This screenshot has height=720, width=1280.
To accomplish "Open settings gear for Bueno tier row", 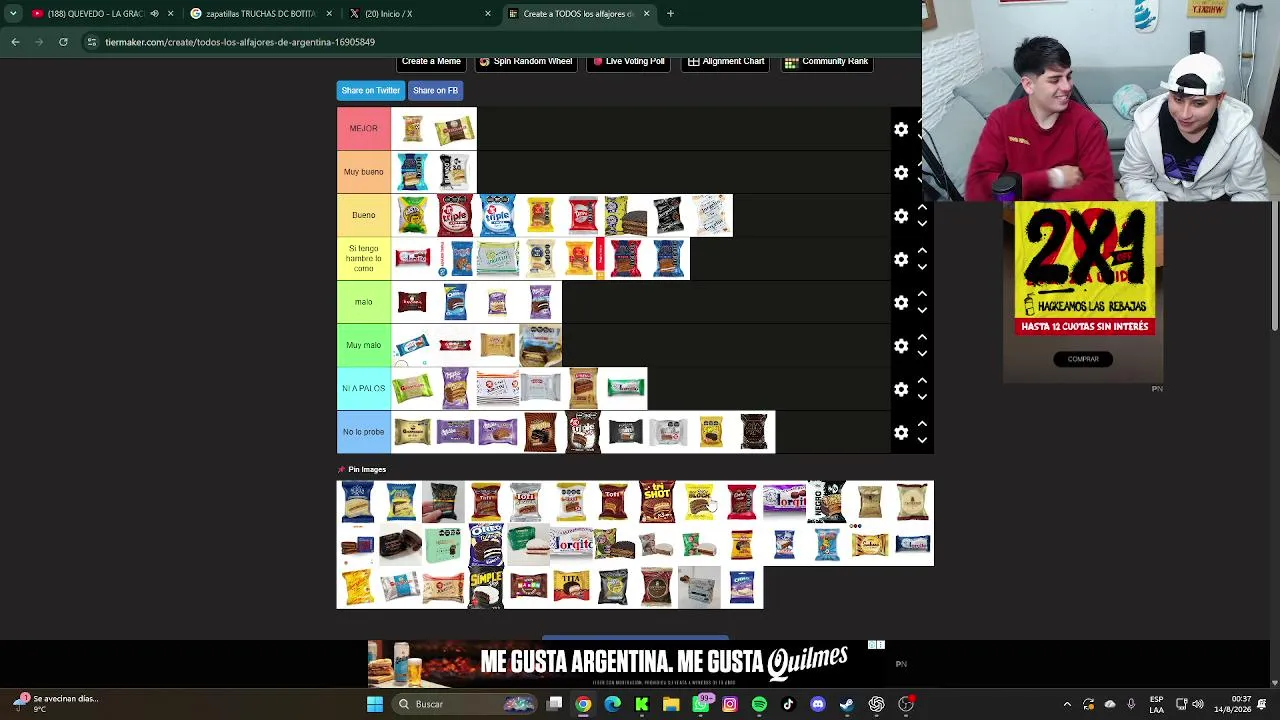I will [x=901, y=216].
